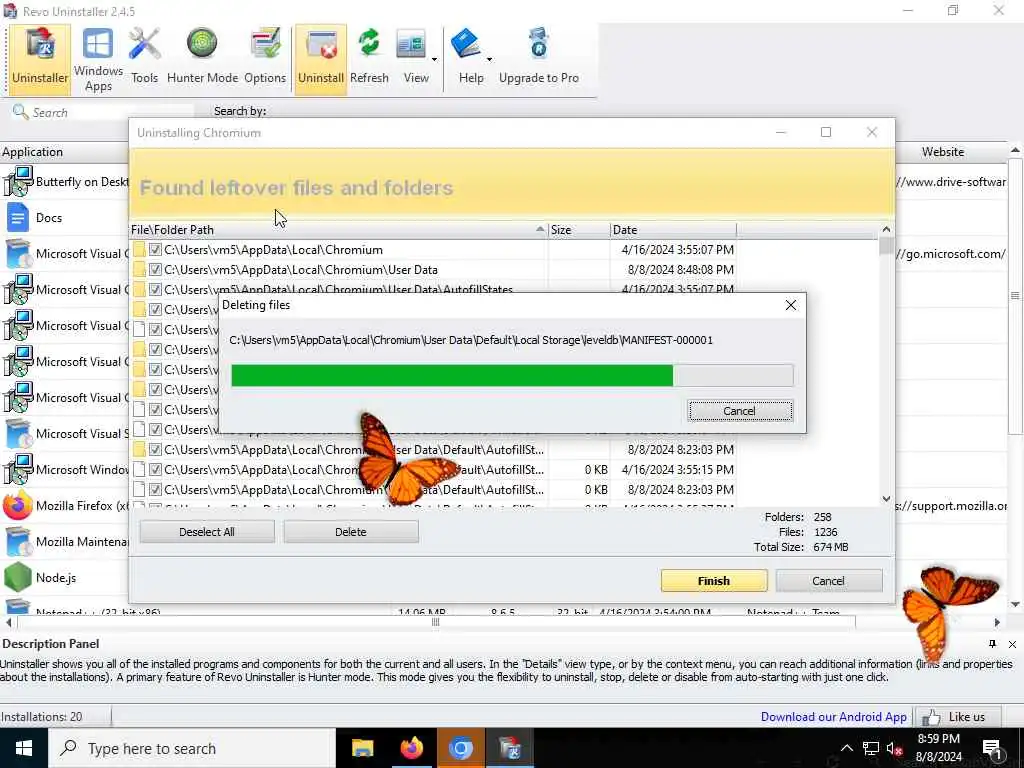Open File Explorer from taskbar

tap(362, 748)
